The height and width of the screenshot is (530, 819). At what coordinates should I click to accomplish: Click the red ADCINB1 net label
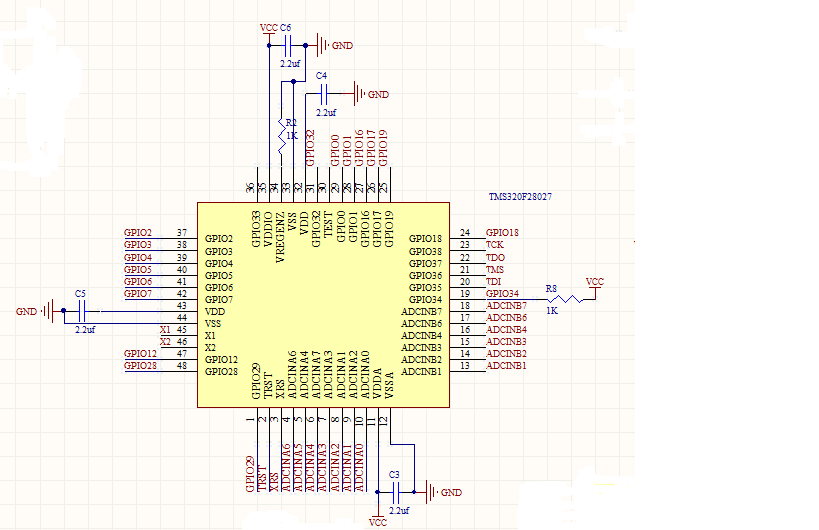tap(506, 366)
